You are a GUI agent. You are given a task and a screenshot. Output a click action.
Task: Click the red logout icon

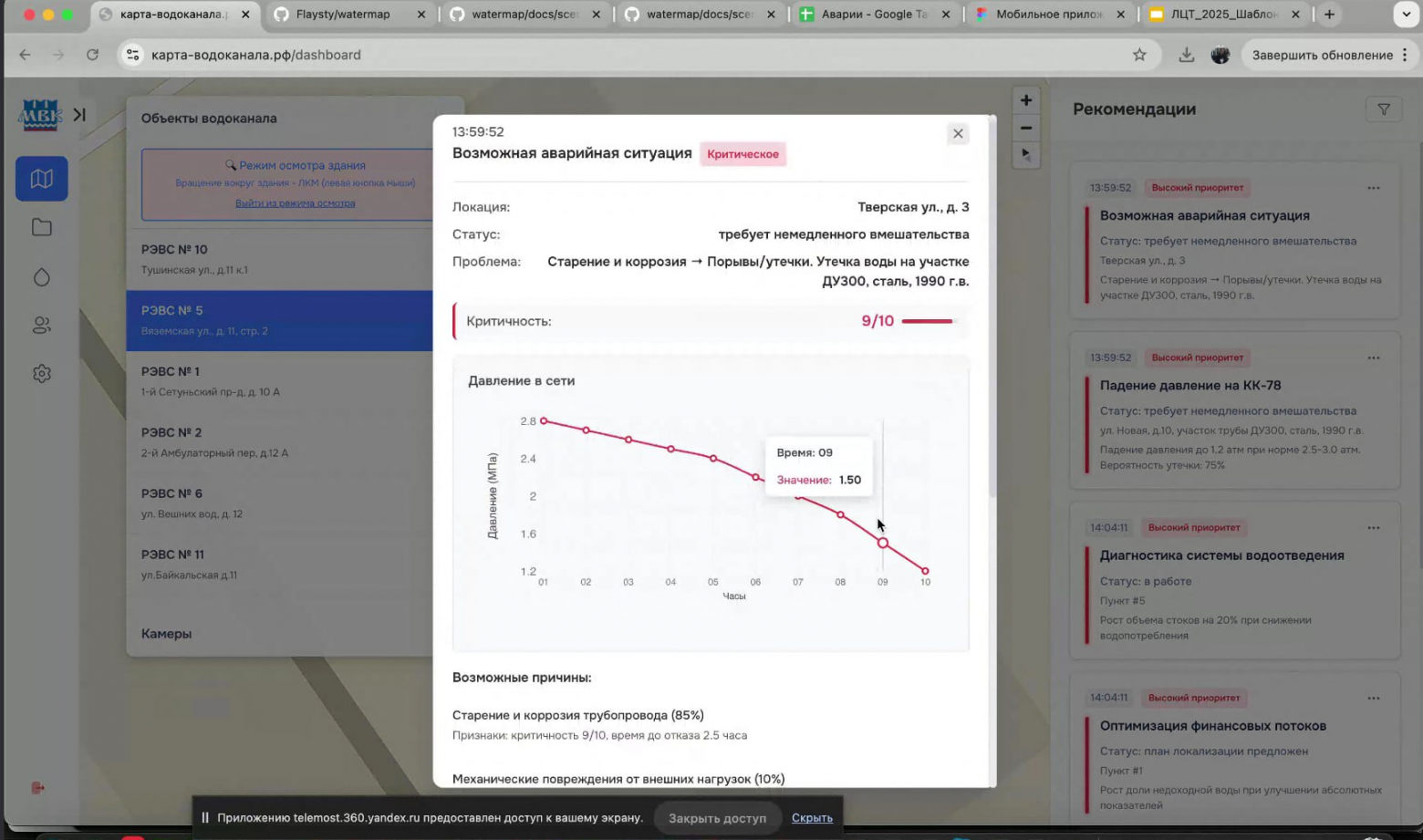click(38, 788)
